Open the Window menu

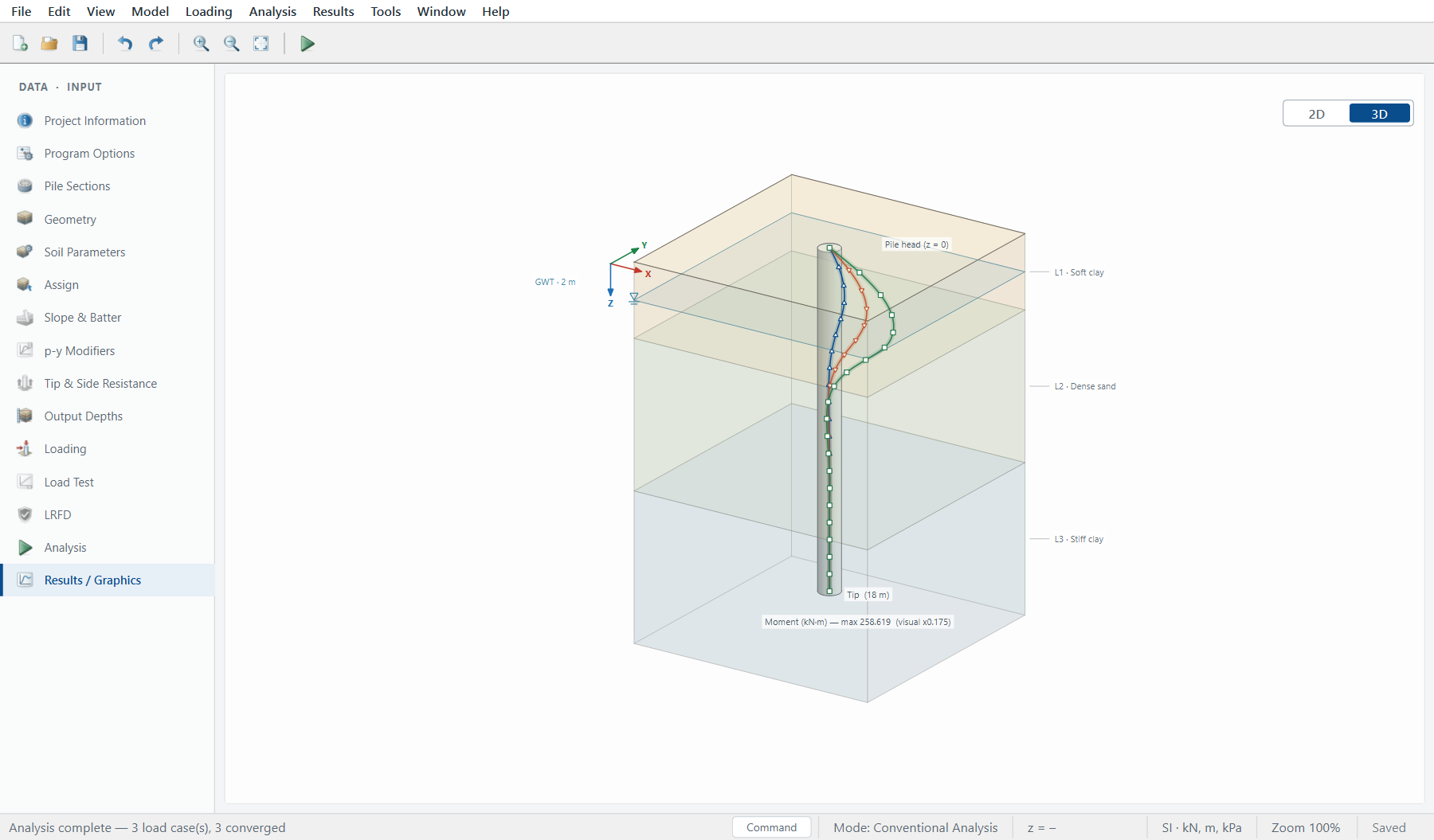click(x=441, y=11)
